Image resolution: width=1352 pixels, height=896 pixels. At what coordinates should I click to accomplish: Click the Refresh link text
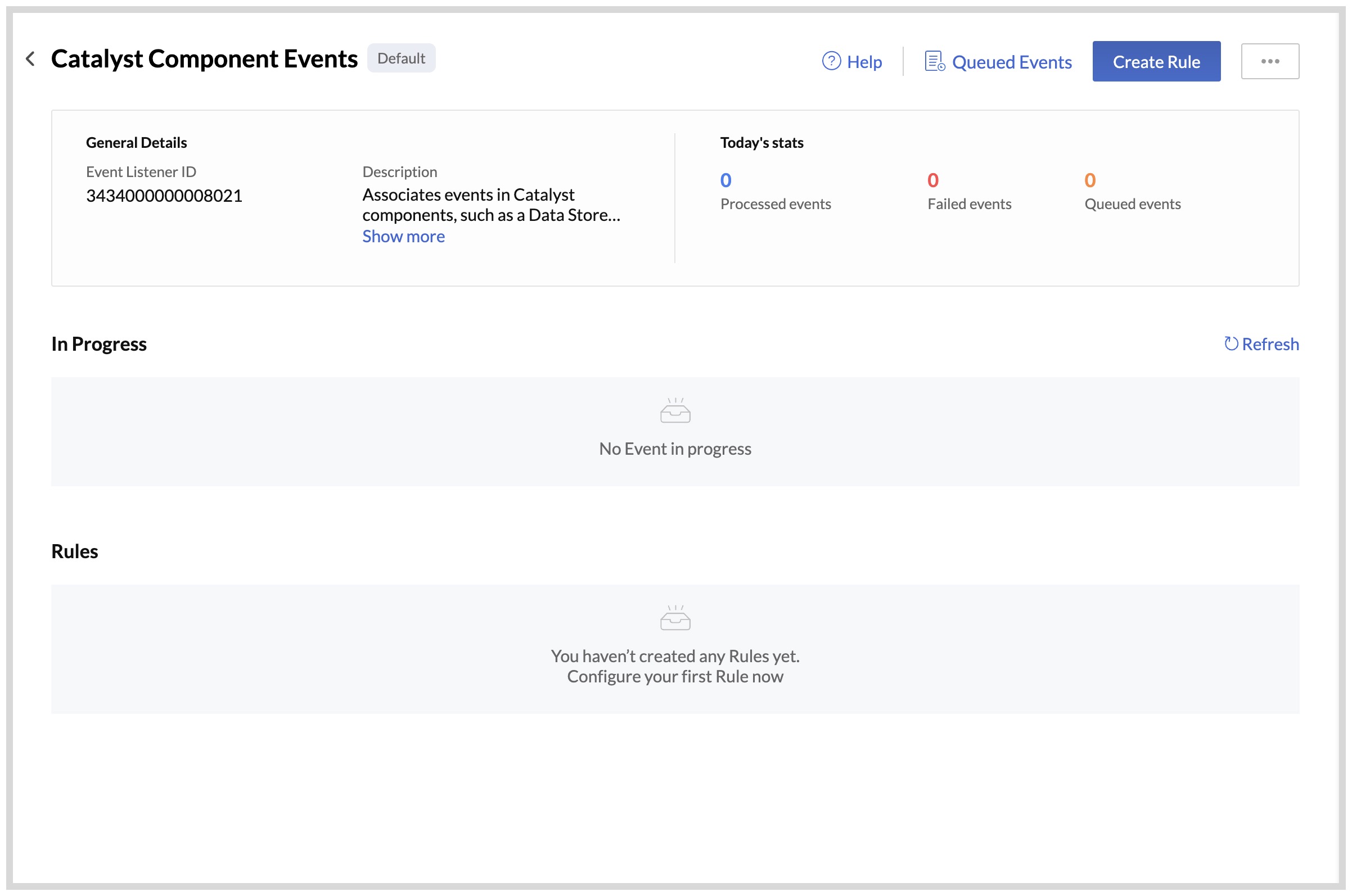click(1270, 344)
